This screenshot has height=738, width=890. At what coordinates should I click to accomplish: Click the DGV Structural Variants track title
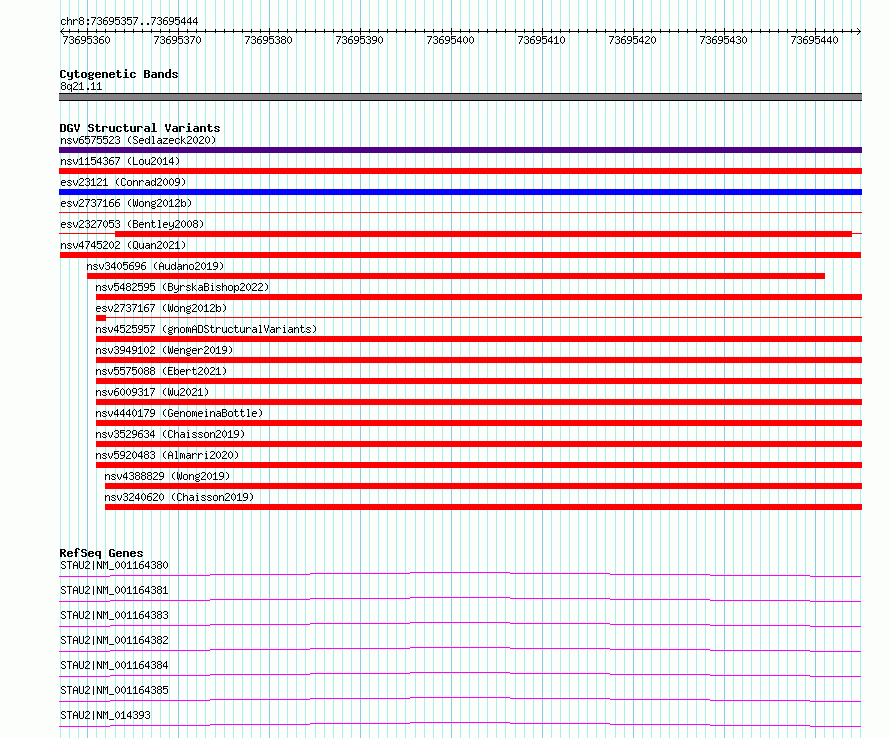(140, 128)
